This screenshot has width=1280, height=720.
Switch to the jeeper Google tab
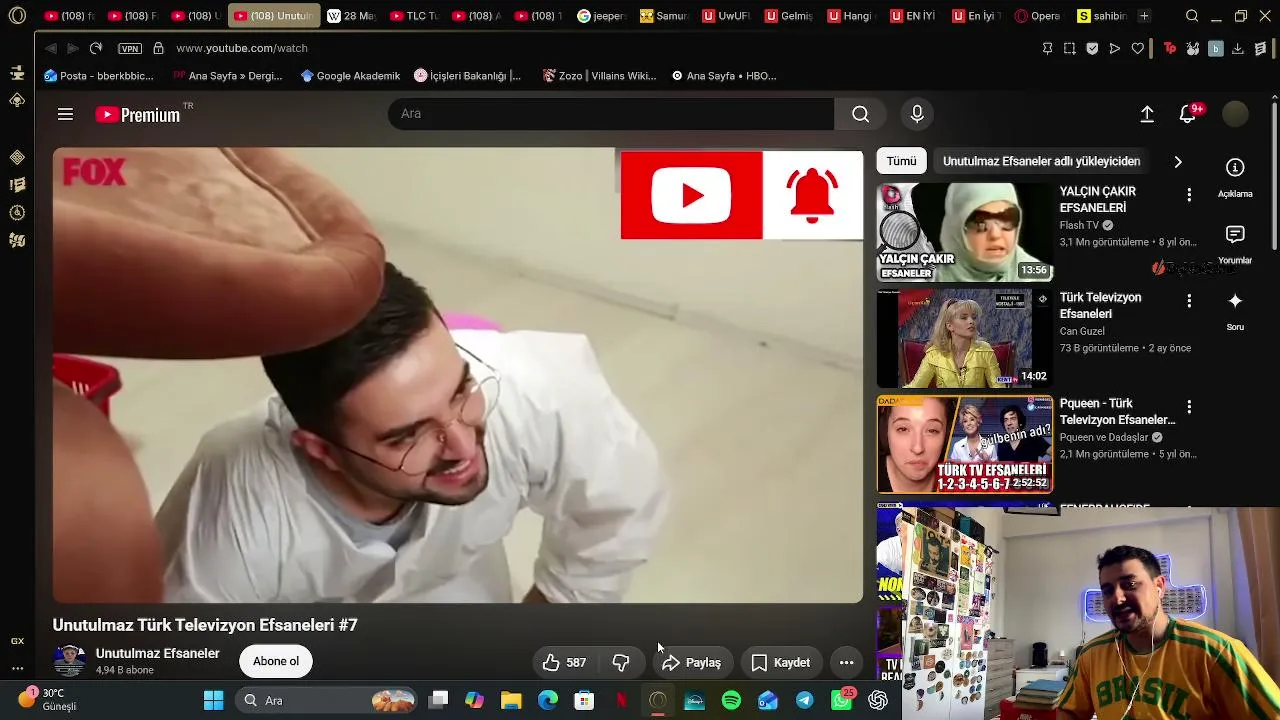pos(601,16)
